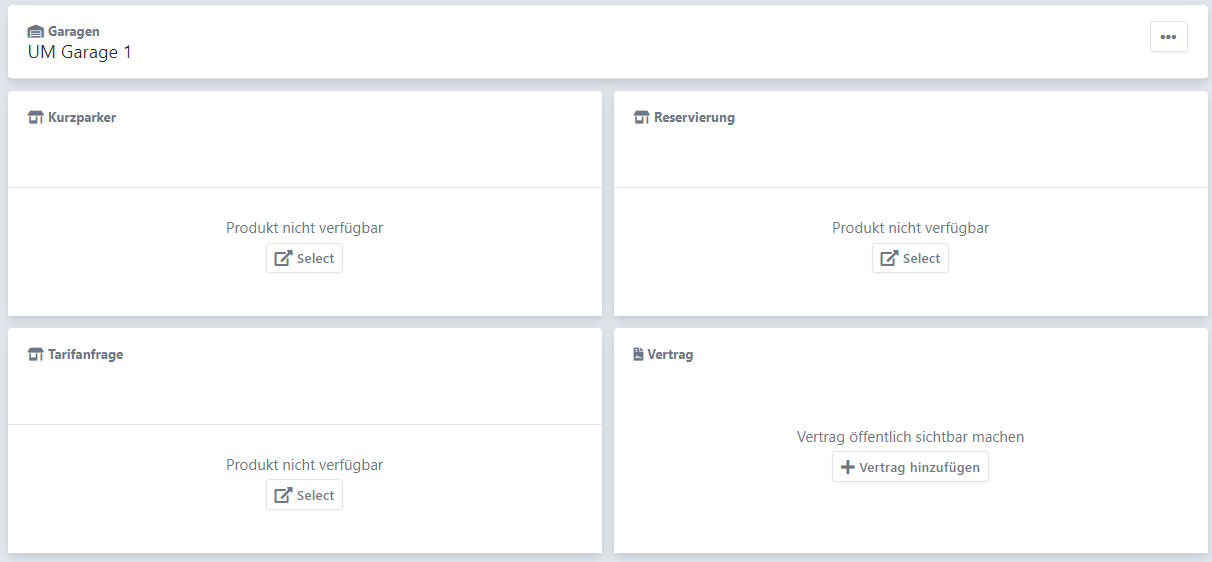This screenshot has width=1212, height=562.
Task: Click the Reservierung panel heading
Action: coord(694,118)
